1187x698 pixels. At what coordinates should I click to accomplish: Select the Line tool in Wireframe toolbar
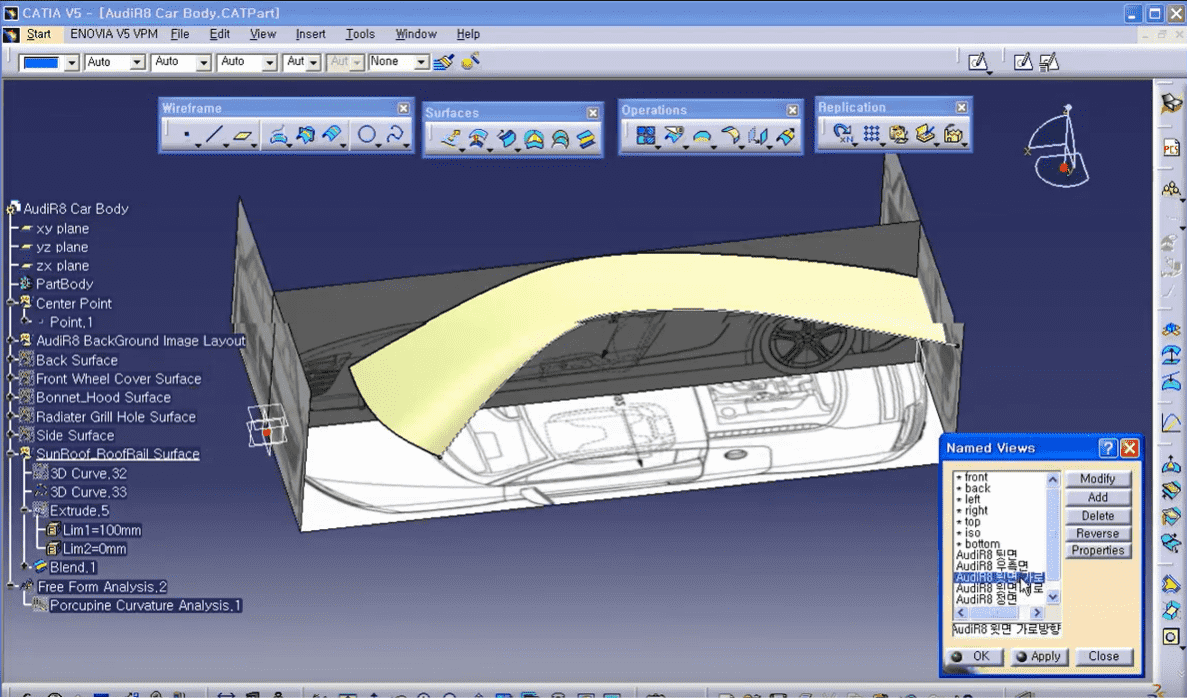tap(215, 136)
